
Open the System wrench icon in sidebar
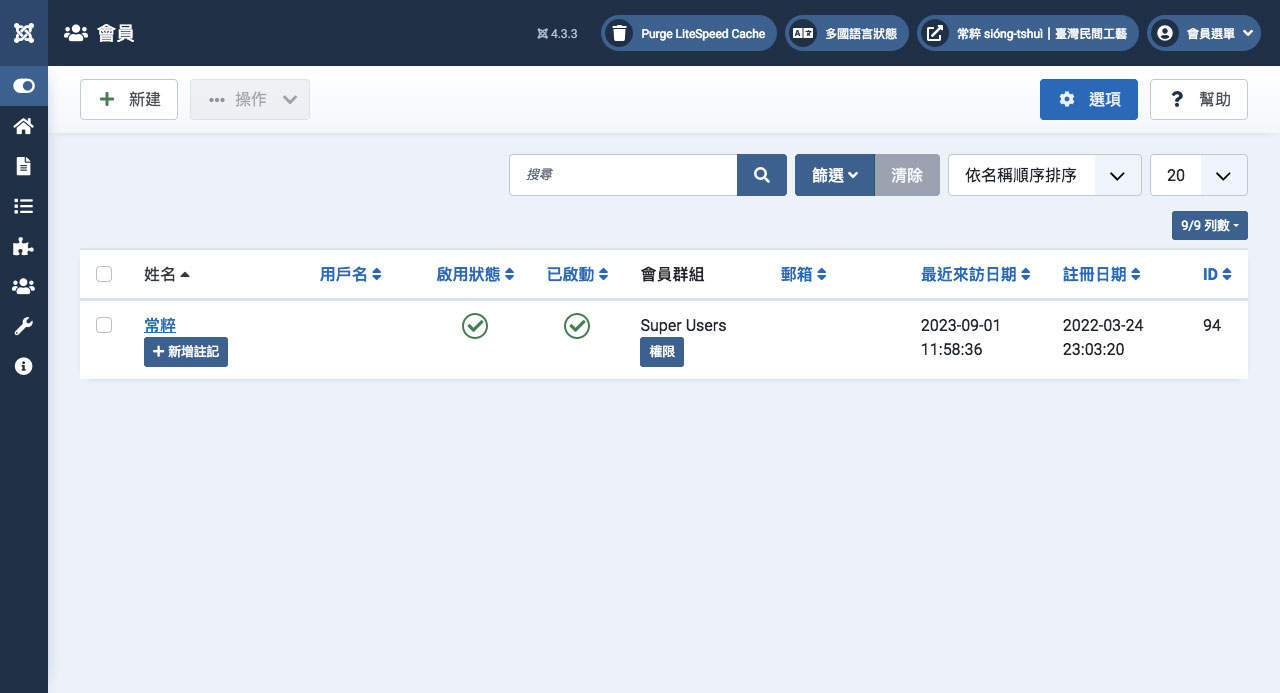click(x=24, y=326)
